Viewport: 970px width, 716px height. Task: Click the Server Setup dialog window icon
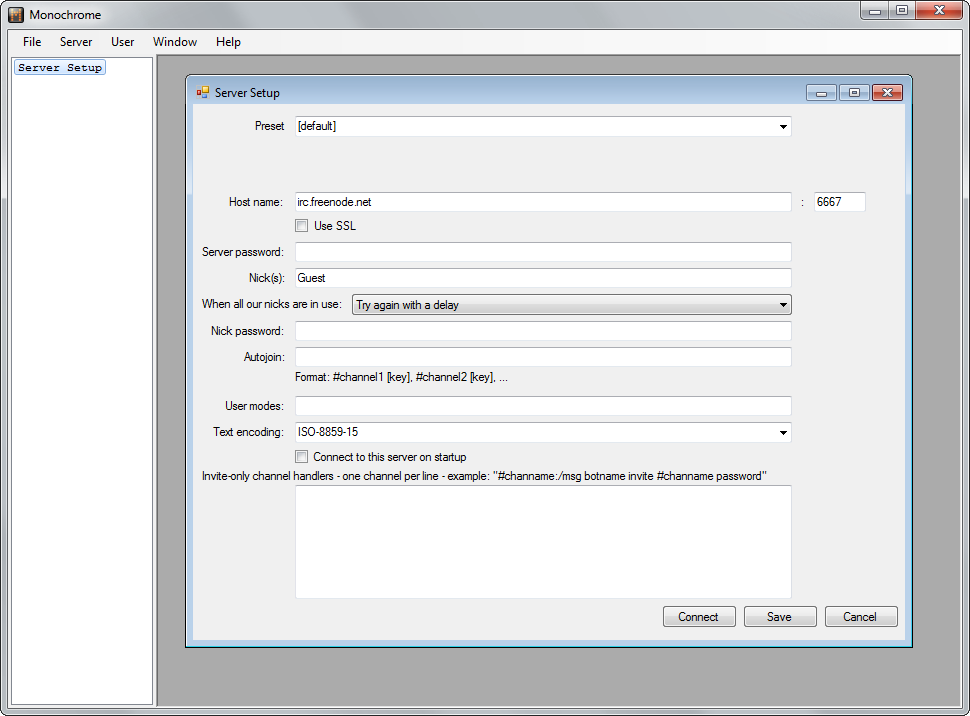(203, 92)
